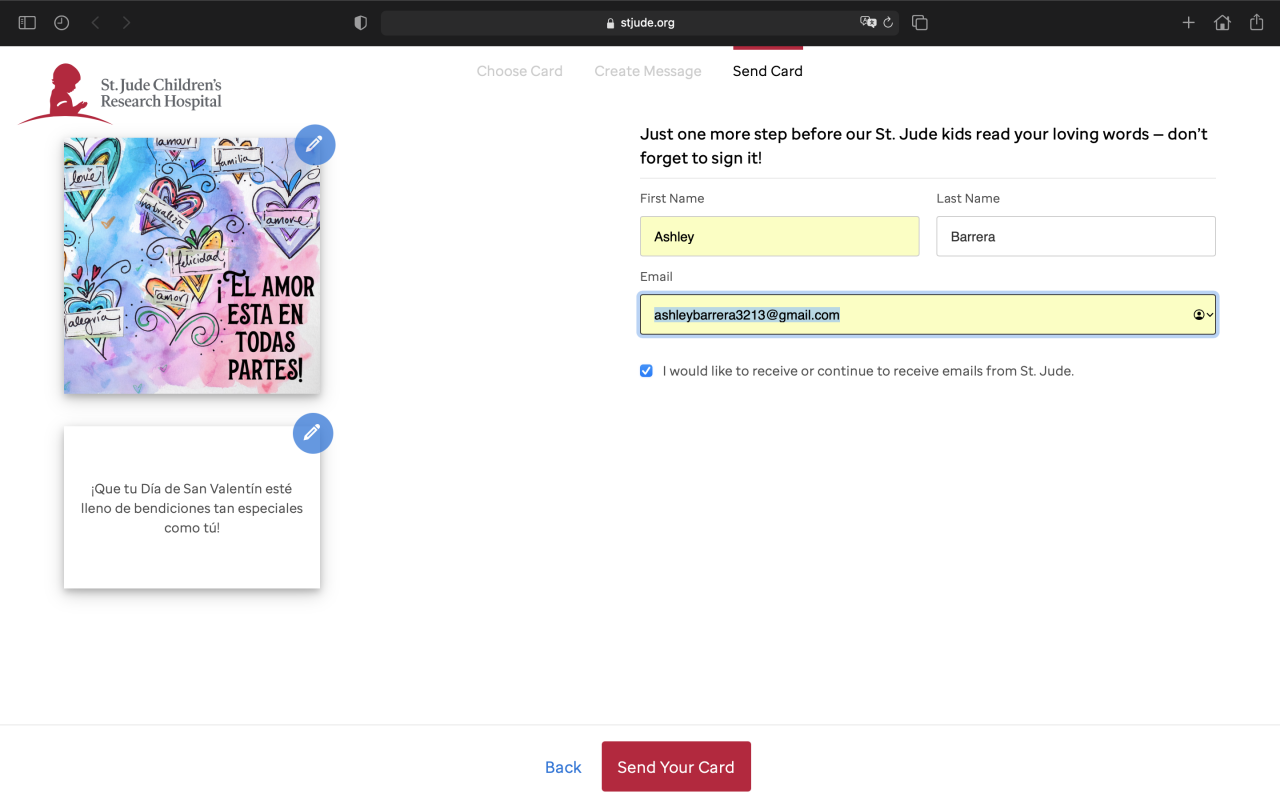
Task: Open the Safari sidebar panel
Action: click(x=27, y=22)
